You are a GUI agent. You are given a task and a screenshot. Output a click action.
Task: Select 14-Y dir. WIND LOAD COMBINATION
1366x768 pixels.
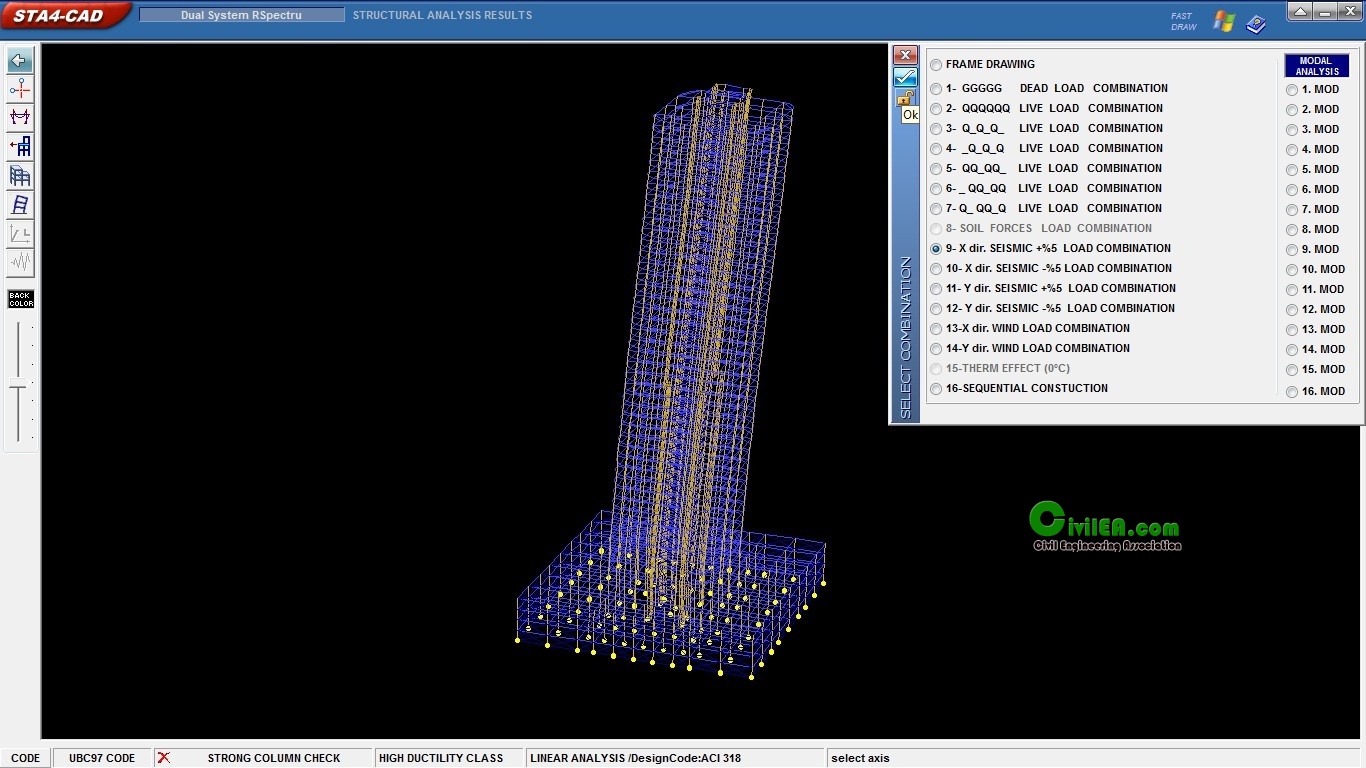click(x=1030, y=348)
